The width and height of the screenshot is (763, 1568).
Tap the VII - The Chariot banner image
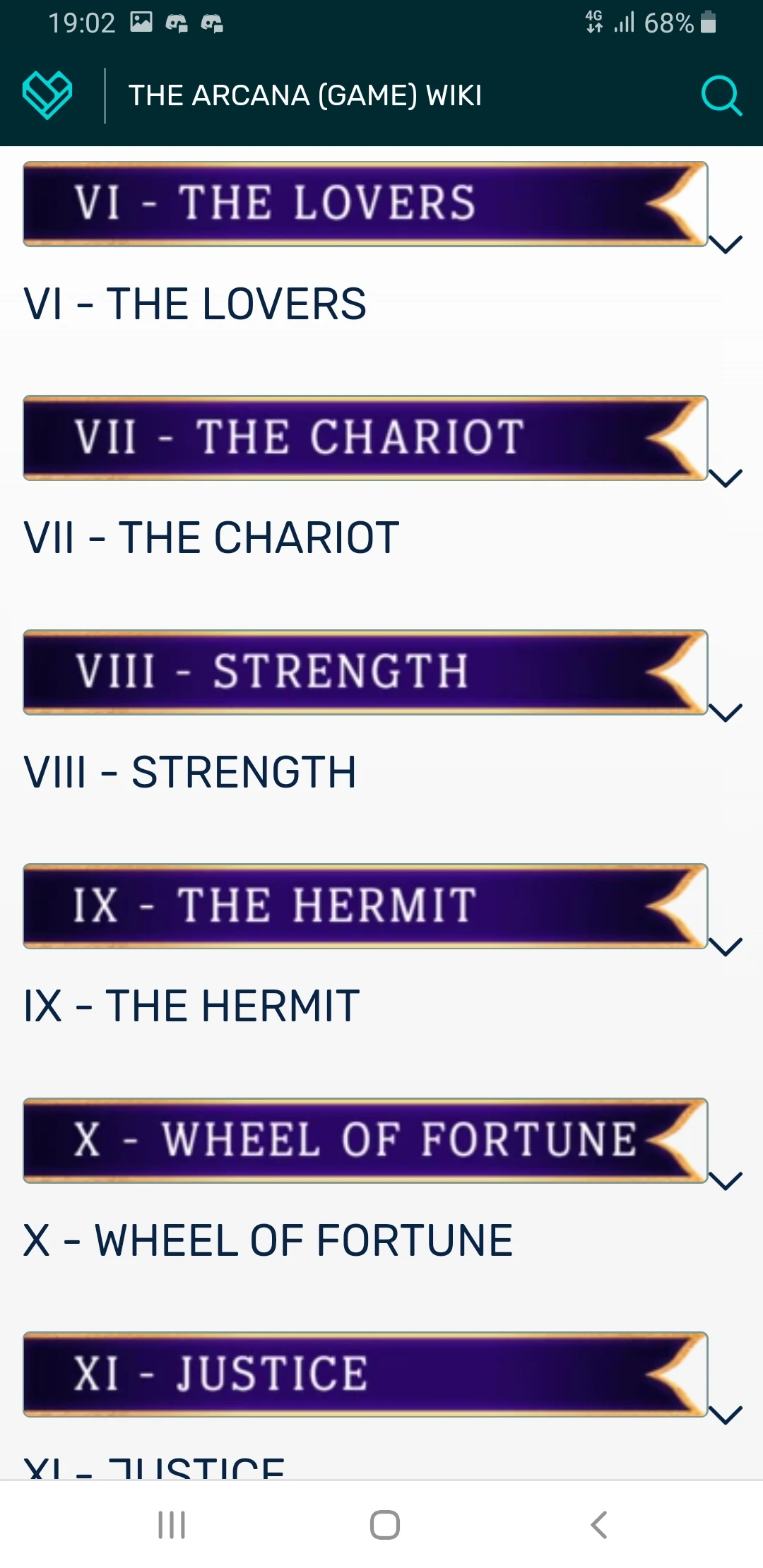click(x=365, y=438)
